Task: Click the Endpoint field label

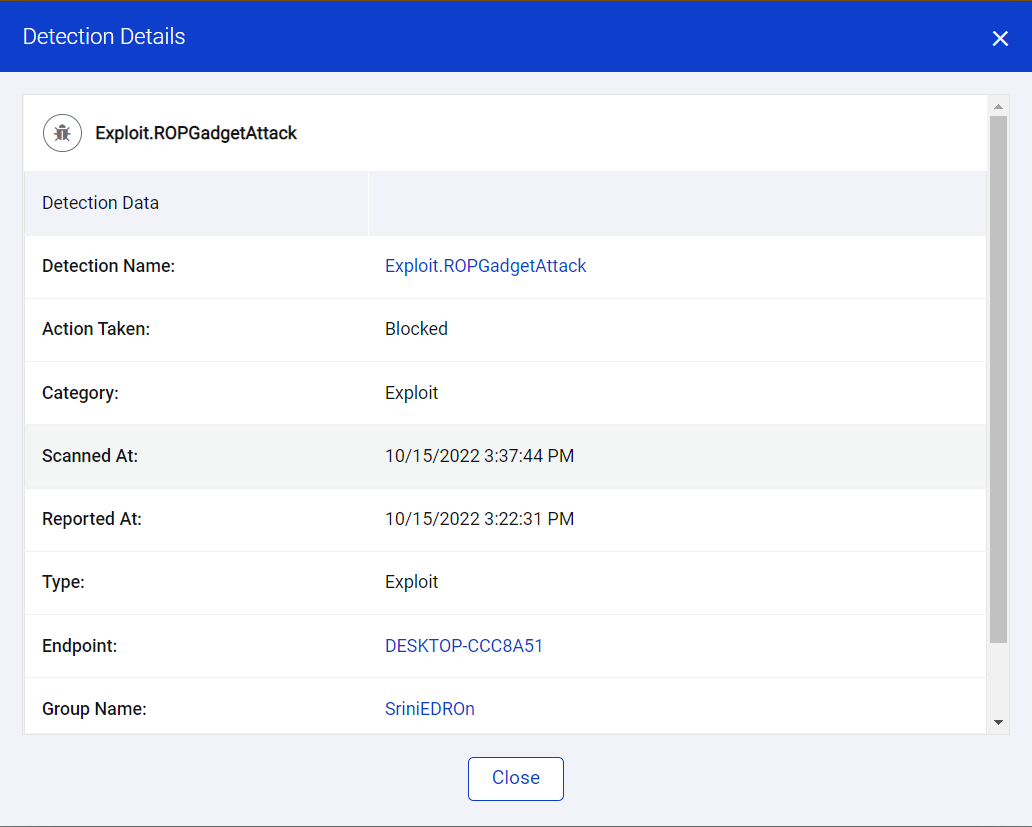Action: [79, 646]
